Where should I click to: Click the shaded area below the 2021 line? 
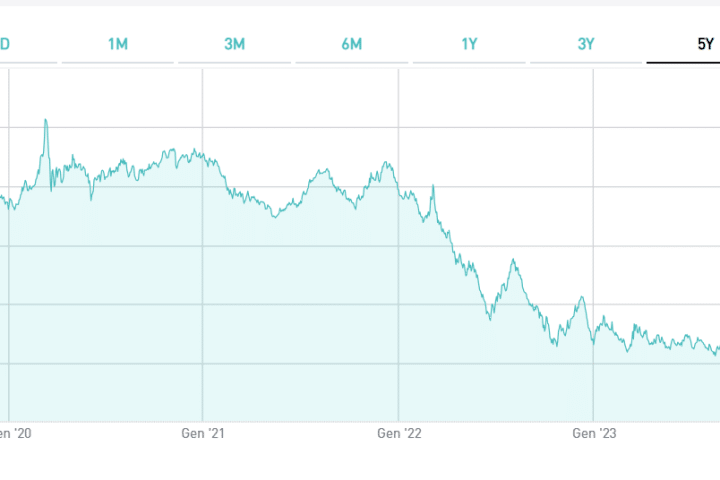point(300,320)
